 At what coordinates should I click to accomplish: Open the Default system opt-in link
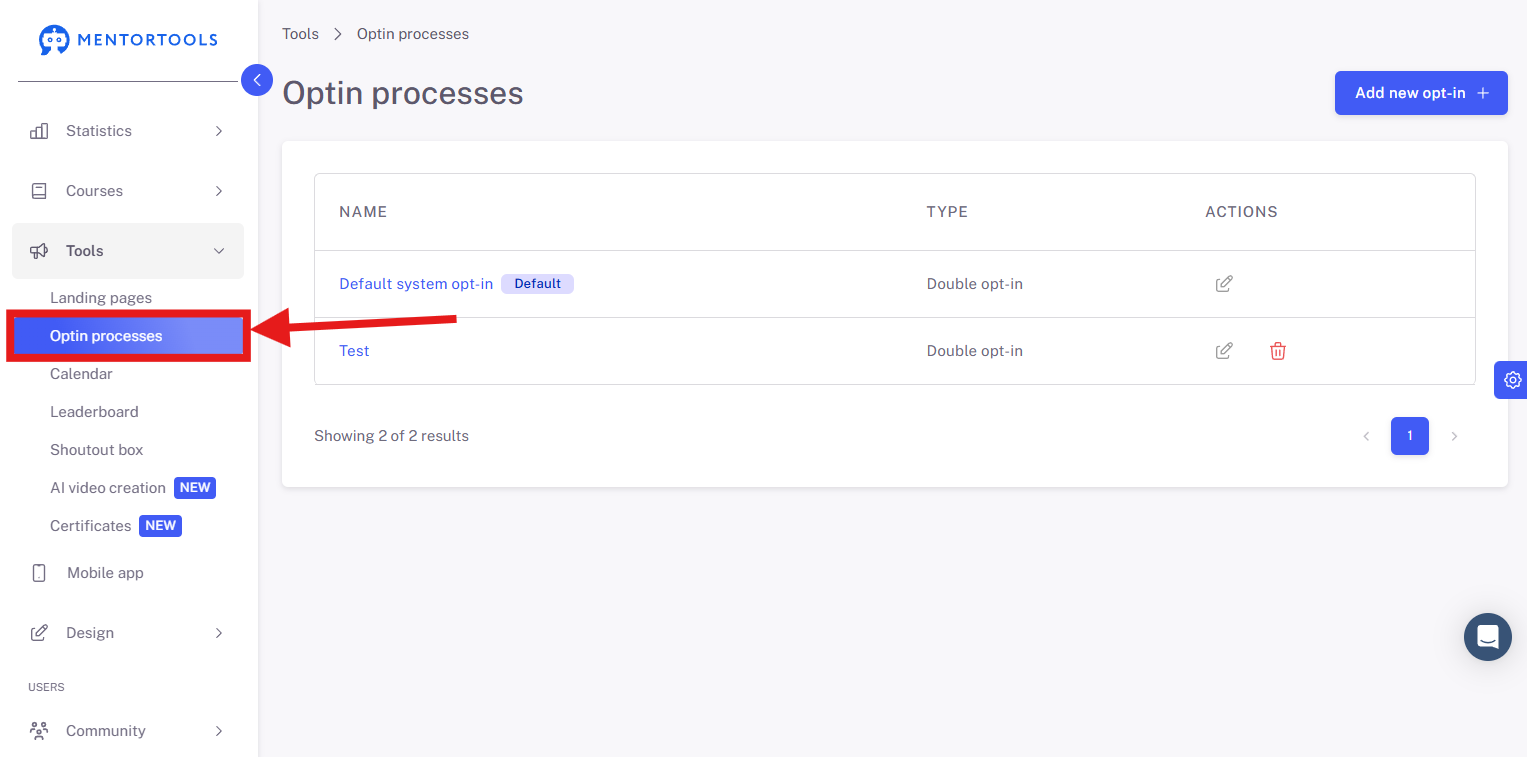point(416,284)
